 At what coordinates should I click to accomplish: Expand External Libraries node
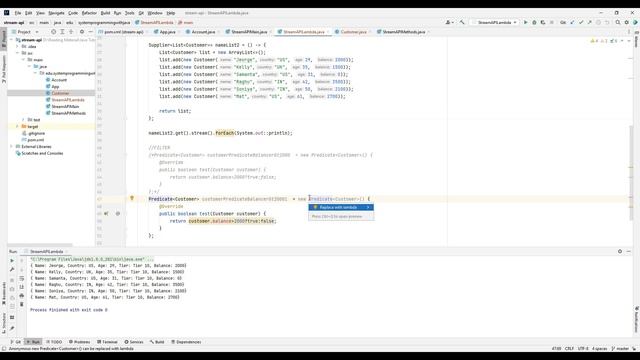[x=12, y=146]
